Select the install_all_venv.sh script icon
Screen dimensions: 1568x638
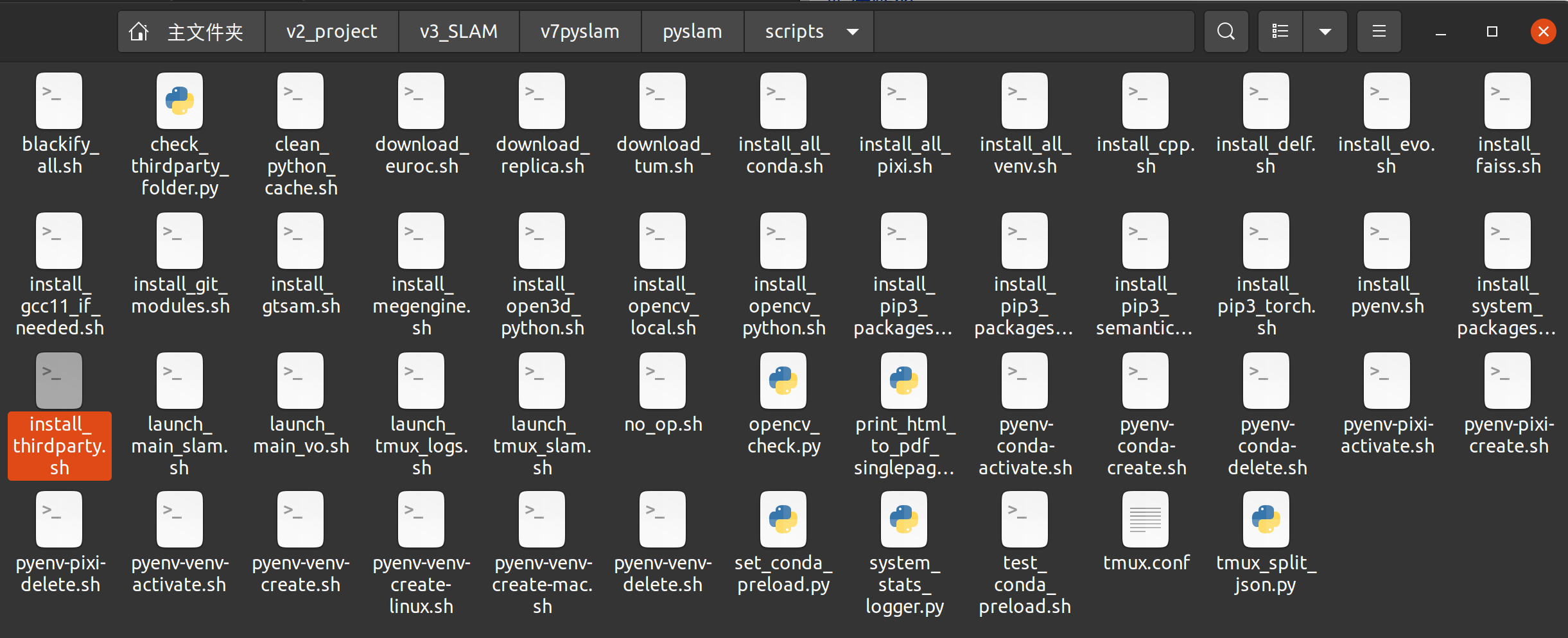click(x=1025, y=101)
